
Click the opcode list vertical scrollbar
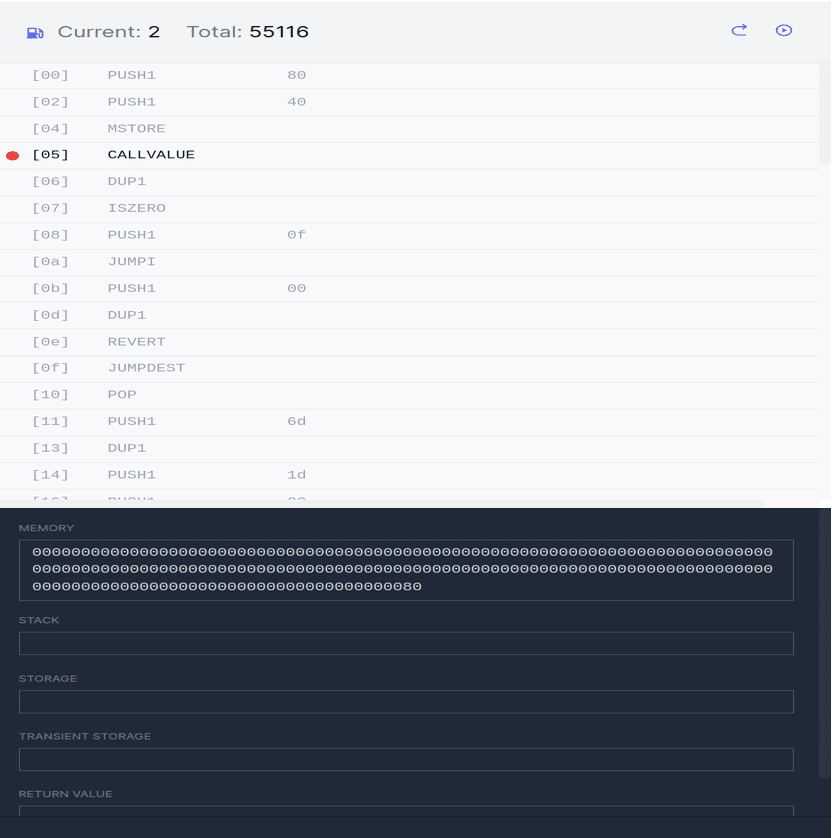click(825, 114)
